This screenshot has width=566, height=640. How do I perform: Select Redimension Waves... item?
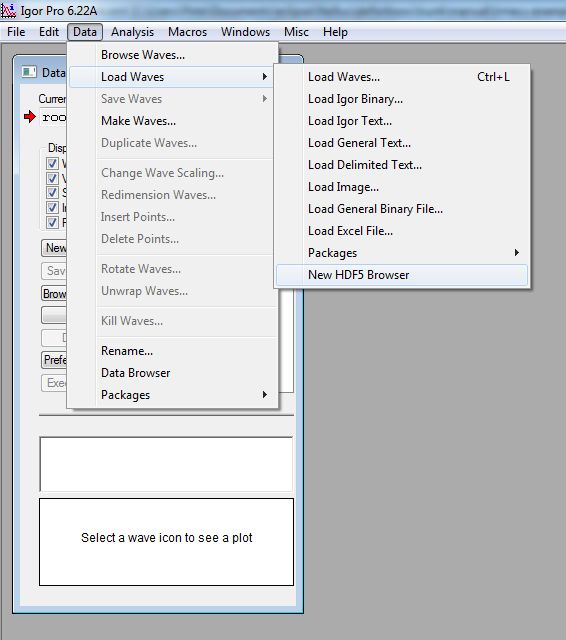[x=173, y=195]
